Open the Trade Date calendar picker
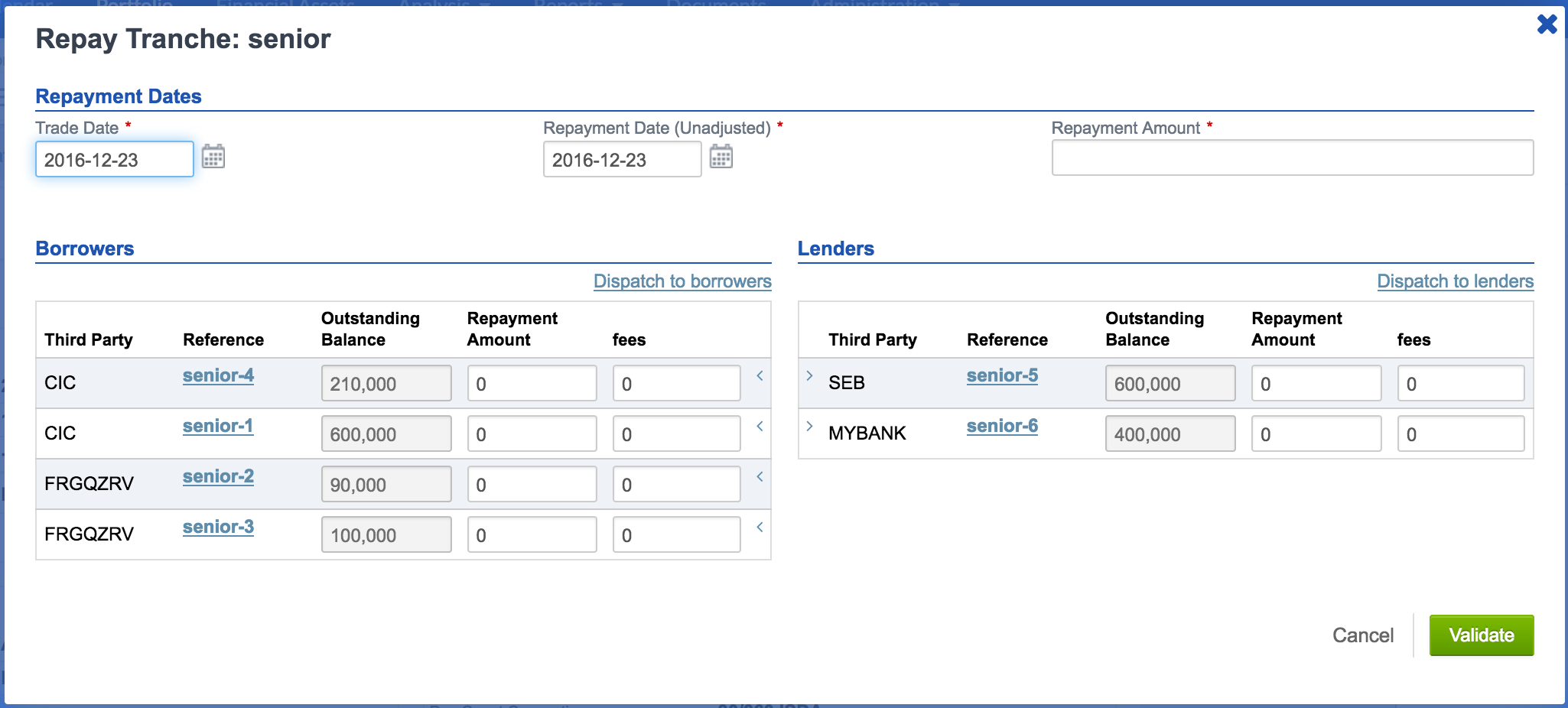This screenshot has height=708, width=1568. 213,157
